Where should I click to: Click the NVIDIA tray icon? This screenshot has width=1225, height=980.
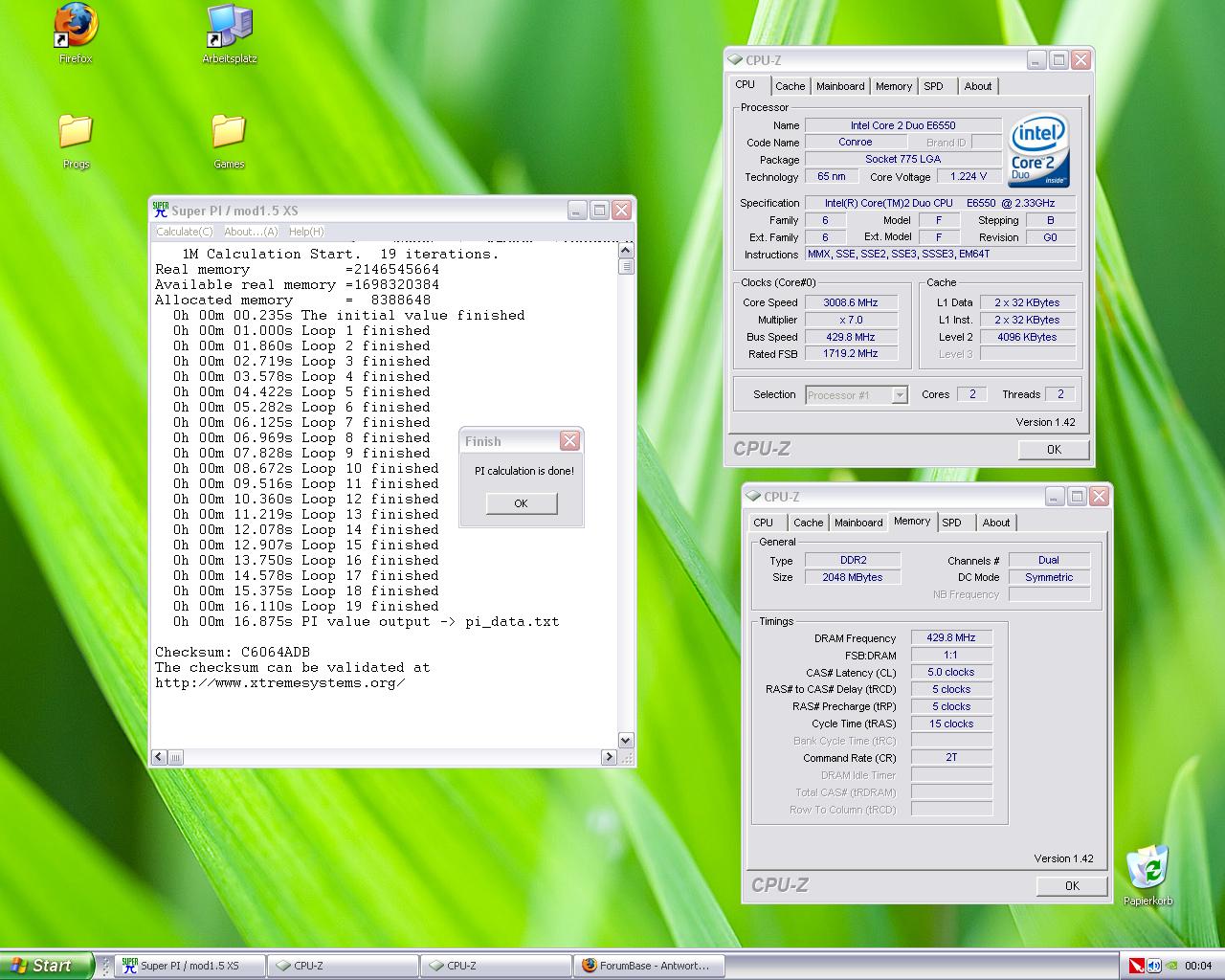(1171, 965)
